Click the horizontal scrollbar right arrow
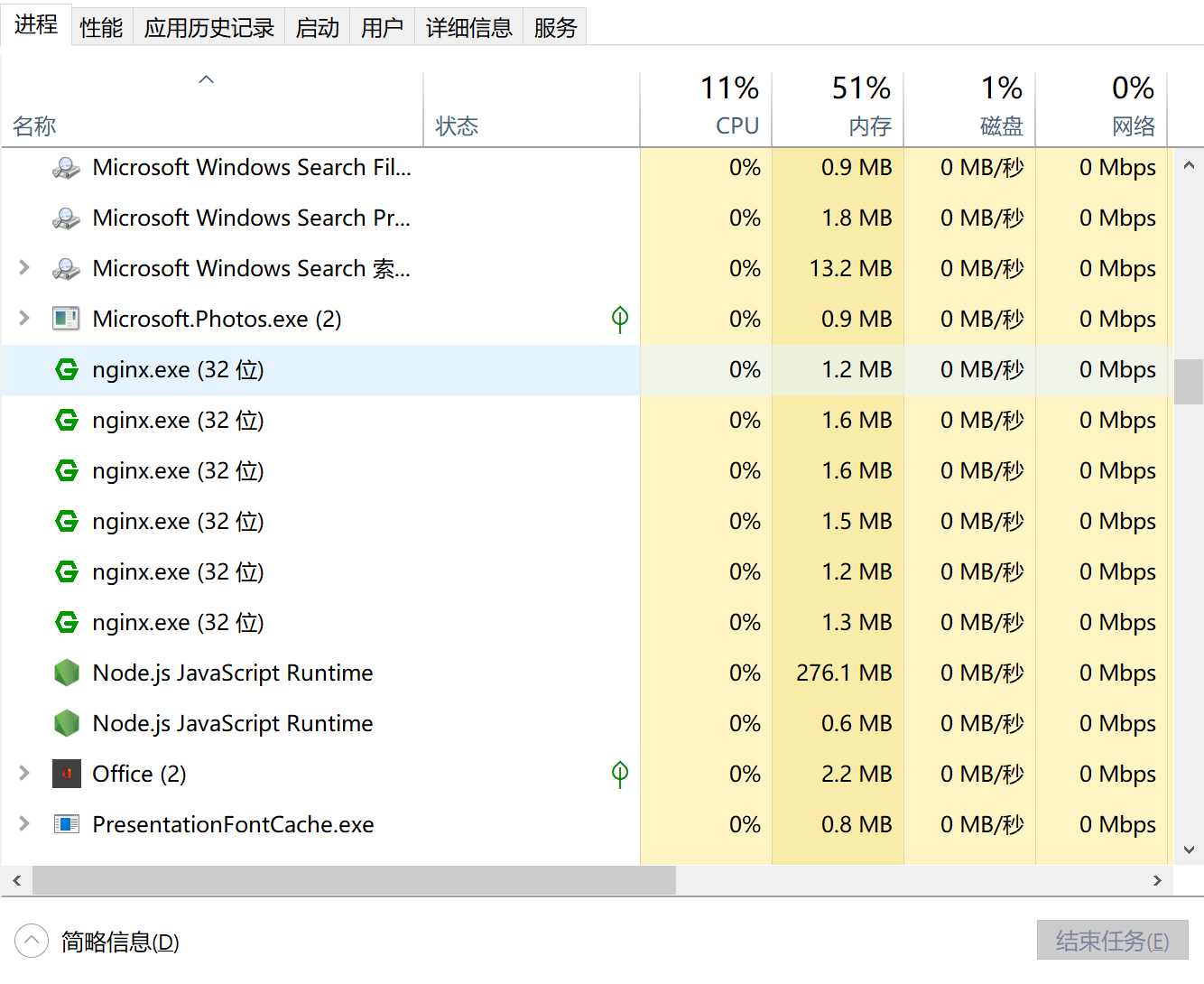Screen dimensions: 1204x984 coord(1157,880)
